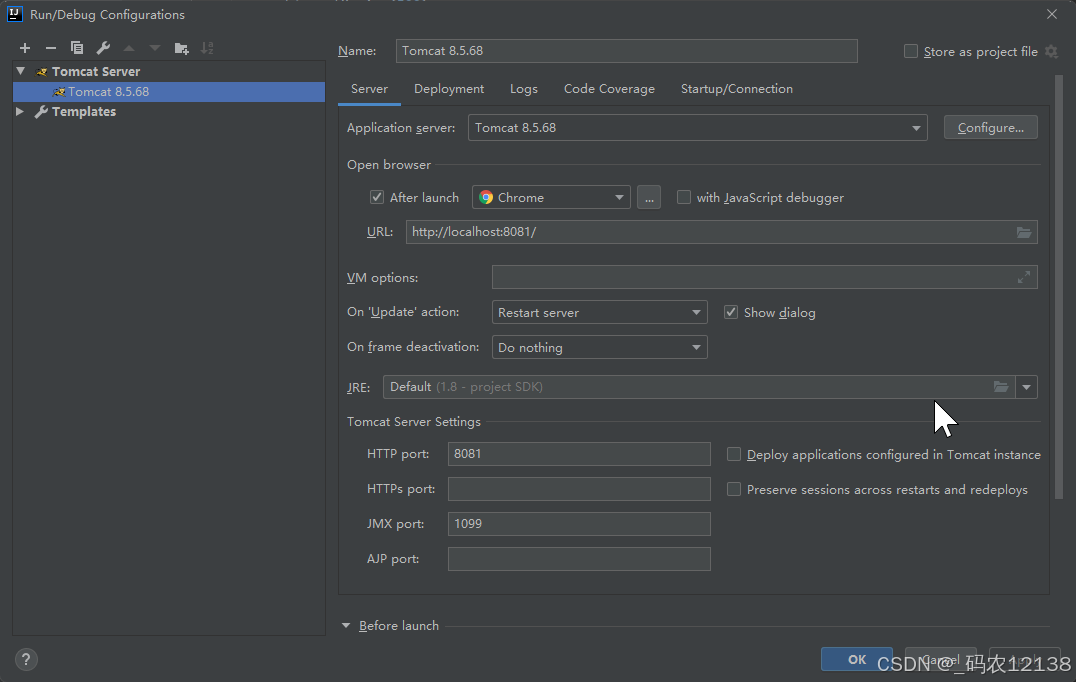Click the Configure... button
1076x682 pixels.
[990, 128]
